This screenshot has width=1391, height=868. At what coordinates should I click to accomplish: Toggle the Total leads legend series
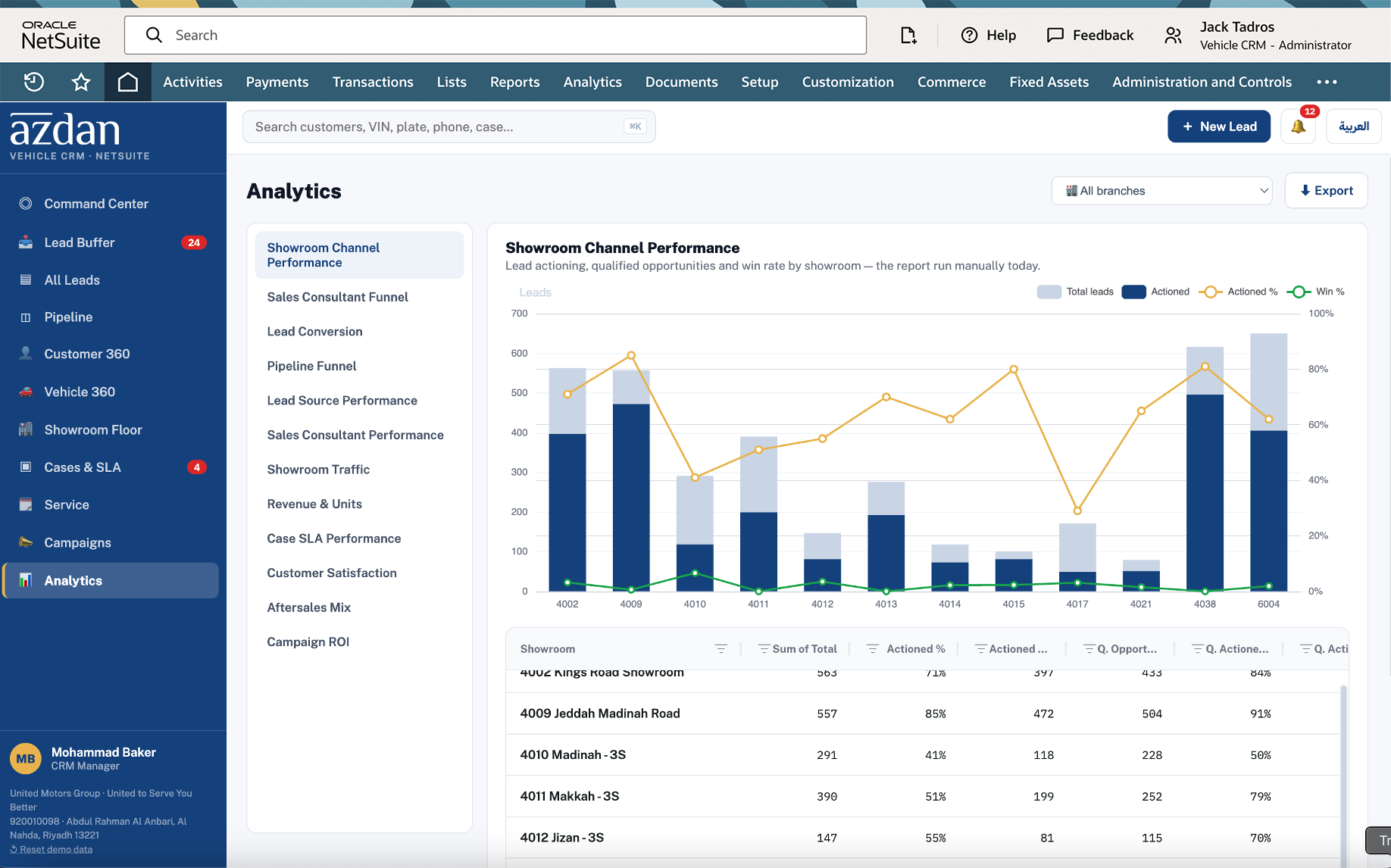pyautogui.click(x=1075, y=292)
